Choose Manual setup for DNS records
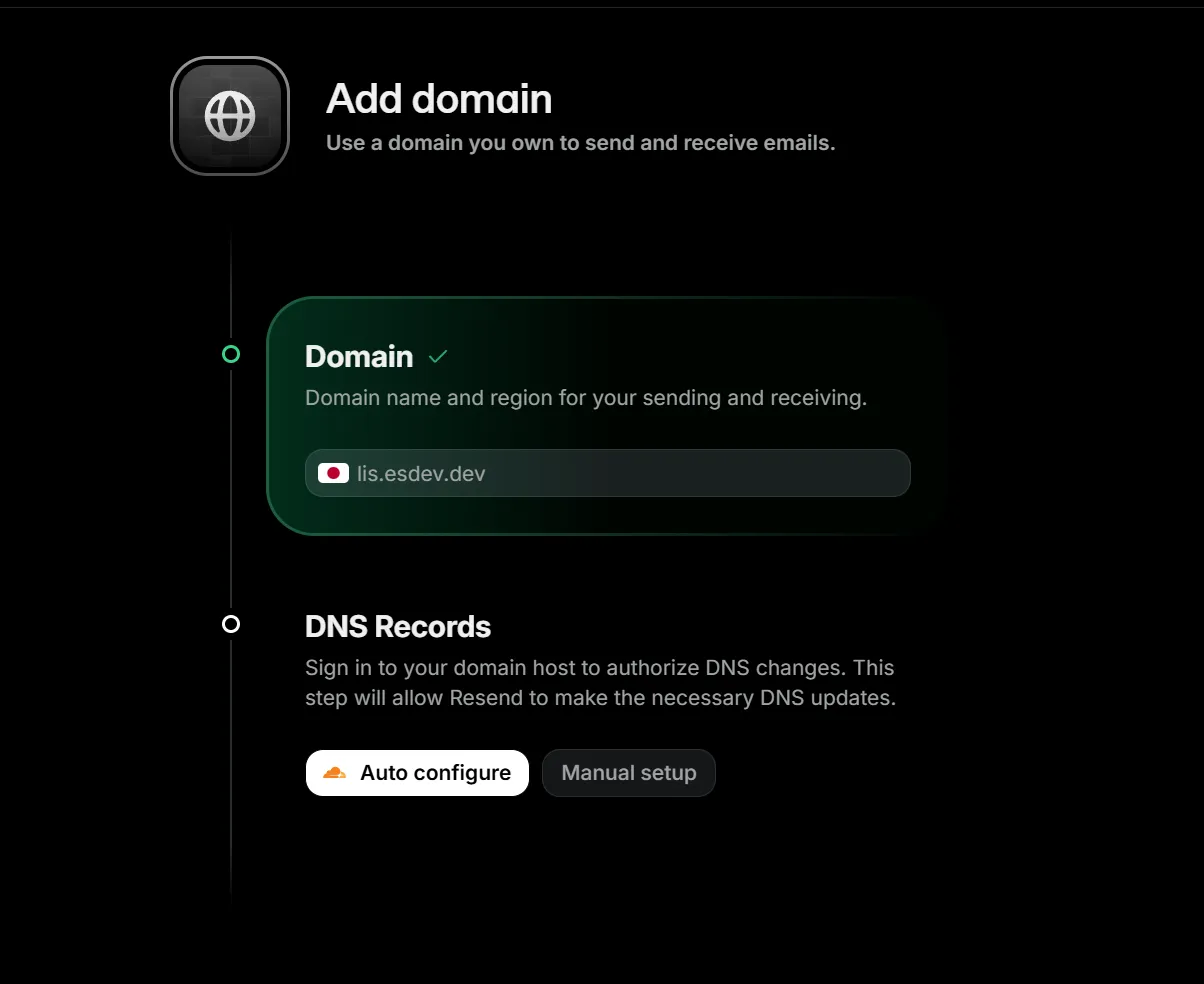1204x984 pixels. tap(629, 773)
